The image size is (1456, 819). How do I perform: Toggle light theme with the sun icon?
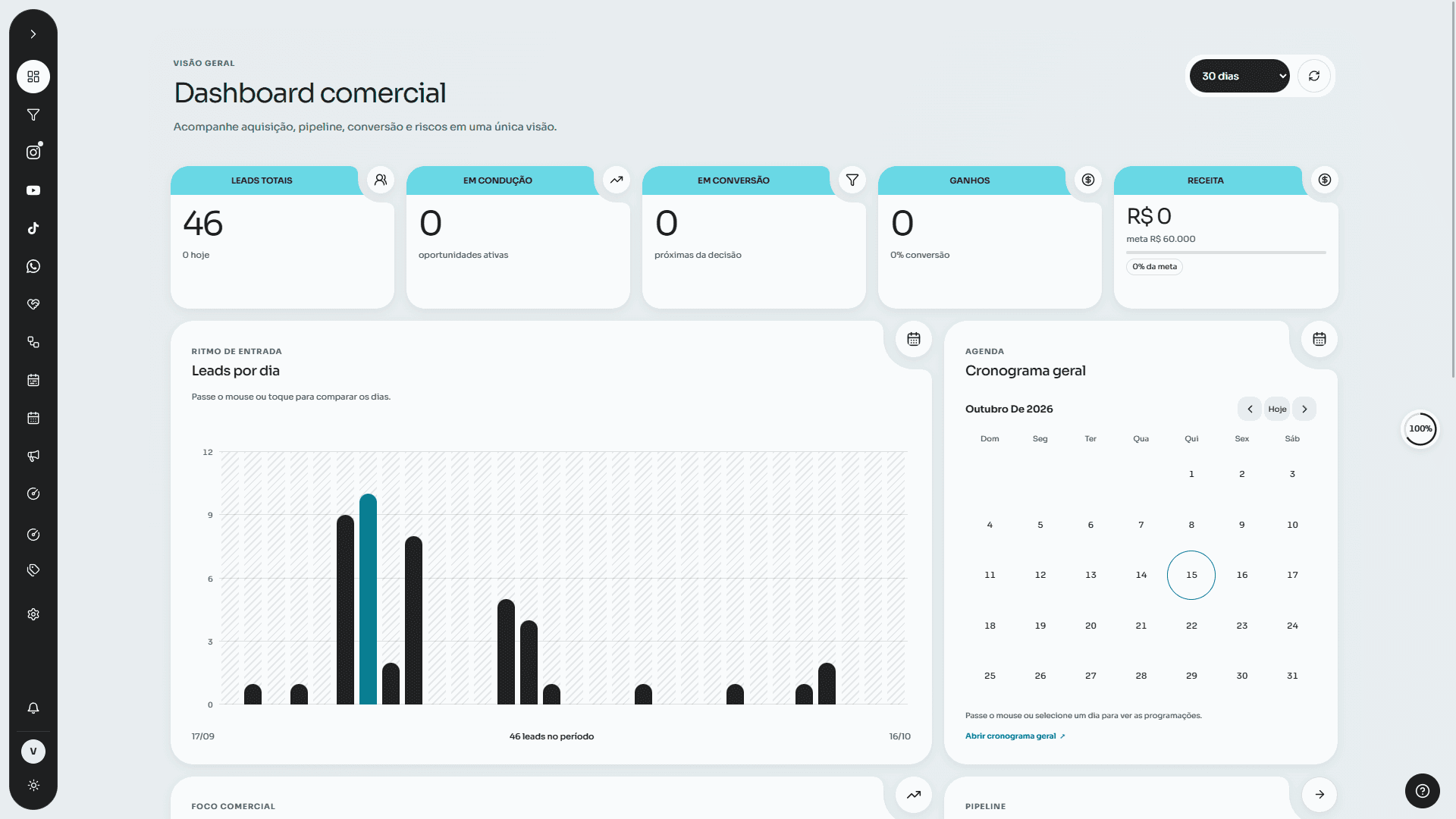tap(33, 786)
